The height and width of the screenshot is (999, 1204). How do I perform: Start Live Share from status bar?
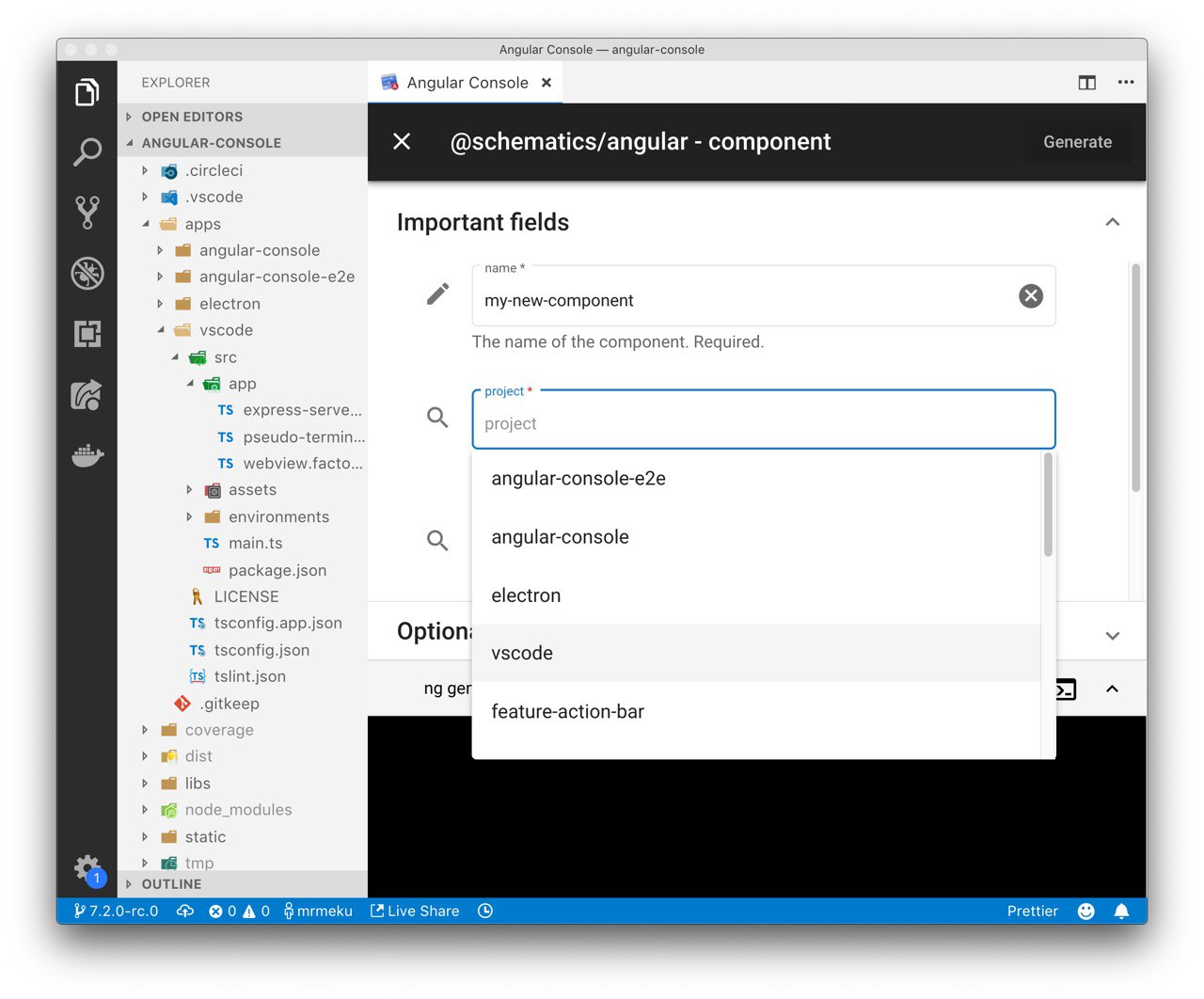coord(415,911)
